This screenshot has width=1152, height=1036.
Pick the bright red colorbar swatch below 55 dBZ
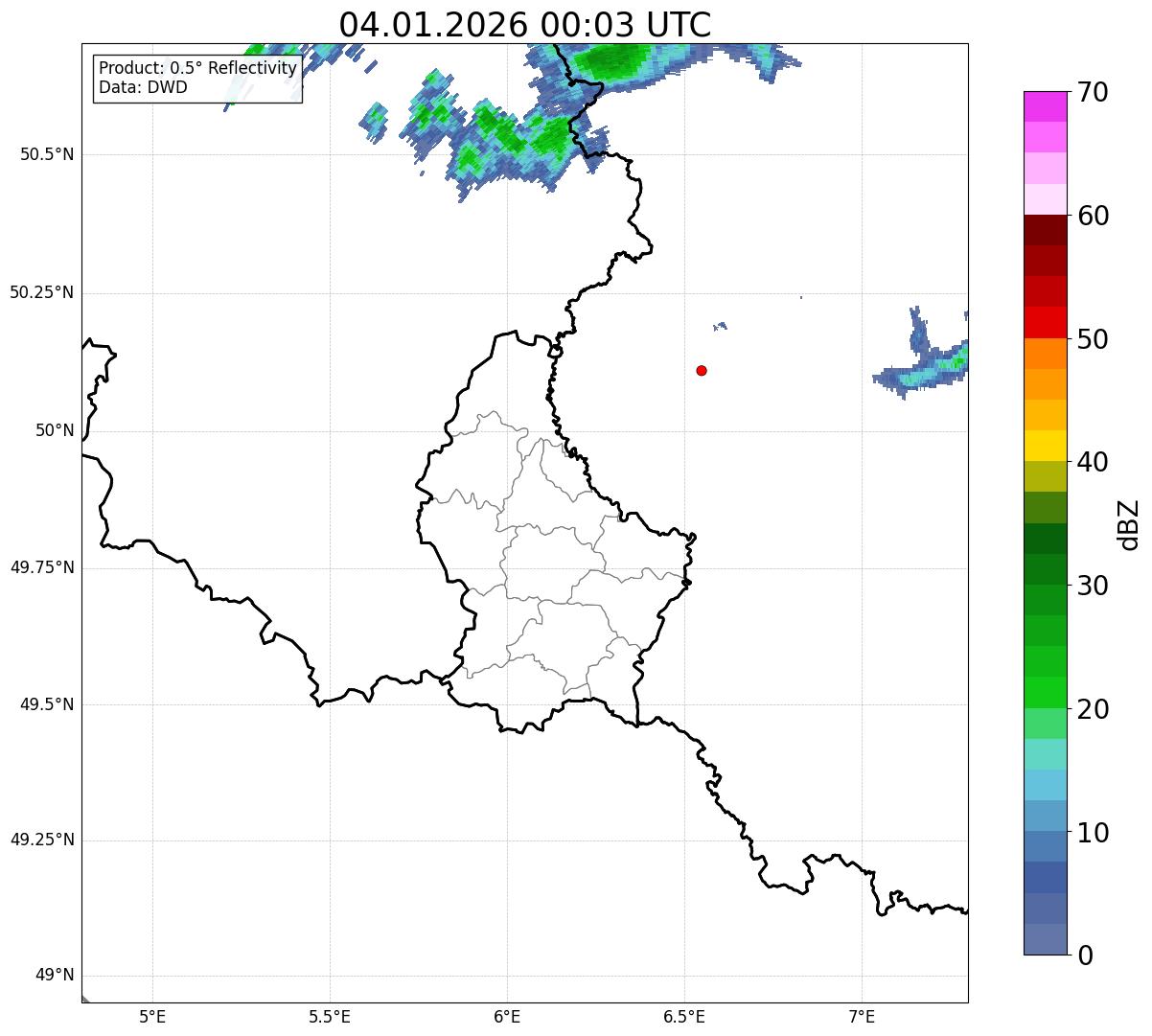point(1045,323)
